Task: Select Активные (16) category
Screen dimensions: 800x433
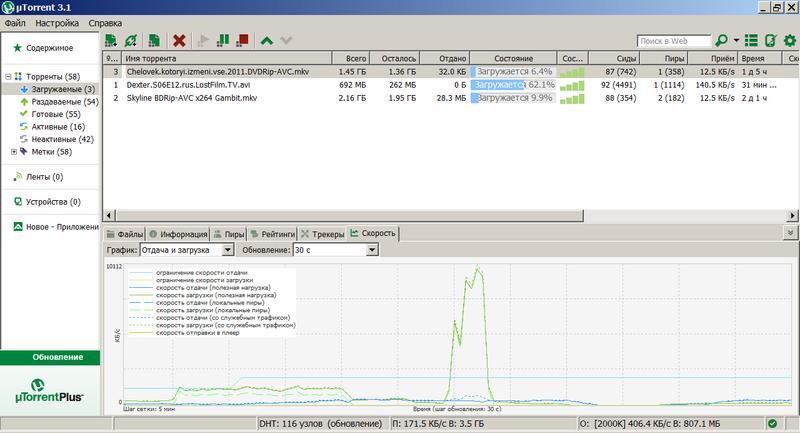Action: [x=58, y=126]
